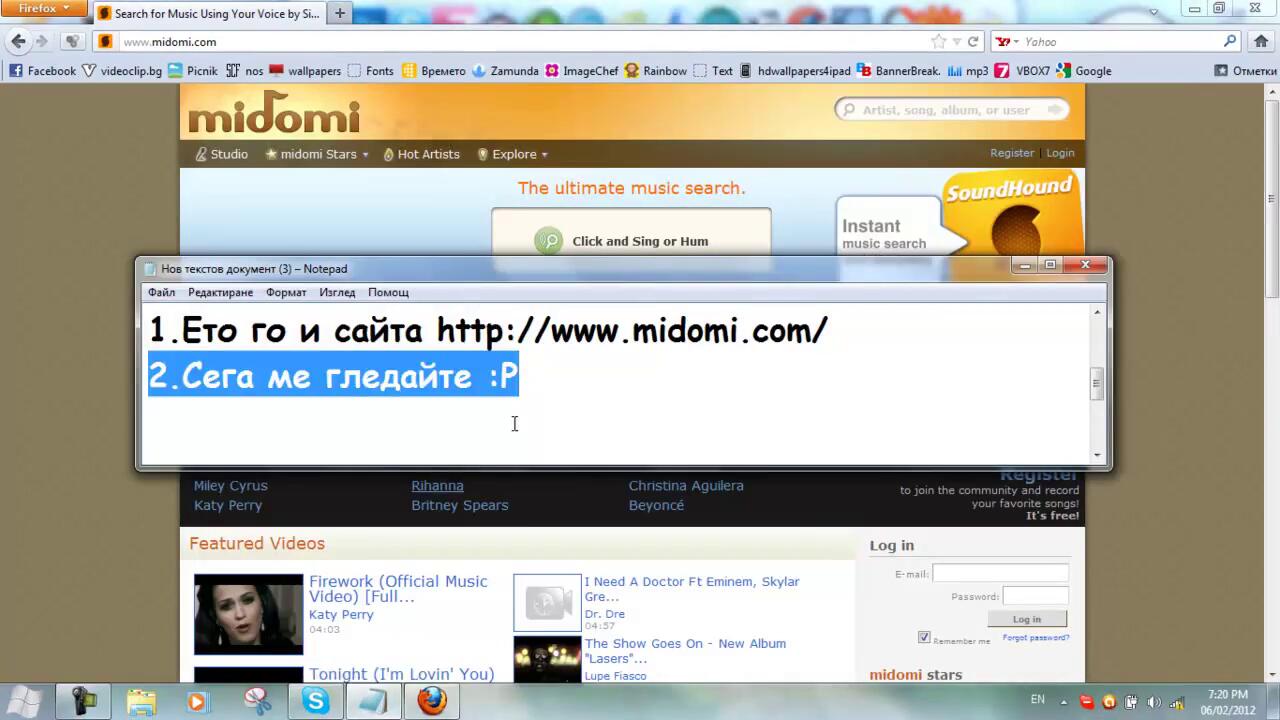Click the magnifier icon in the Yahoo search box
Screen dimensions: 1280x720
point(1230,42)
